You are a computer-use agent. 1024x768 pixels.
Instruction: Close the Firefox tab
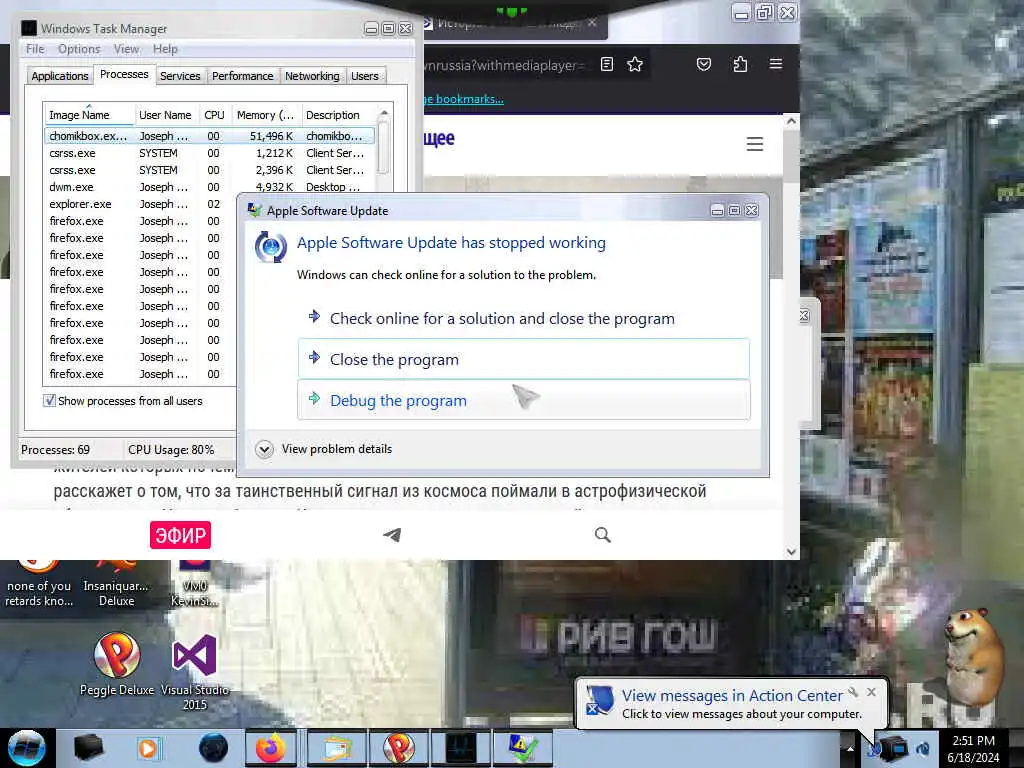(x=592, y=23)
